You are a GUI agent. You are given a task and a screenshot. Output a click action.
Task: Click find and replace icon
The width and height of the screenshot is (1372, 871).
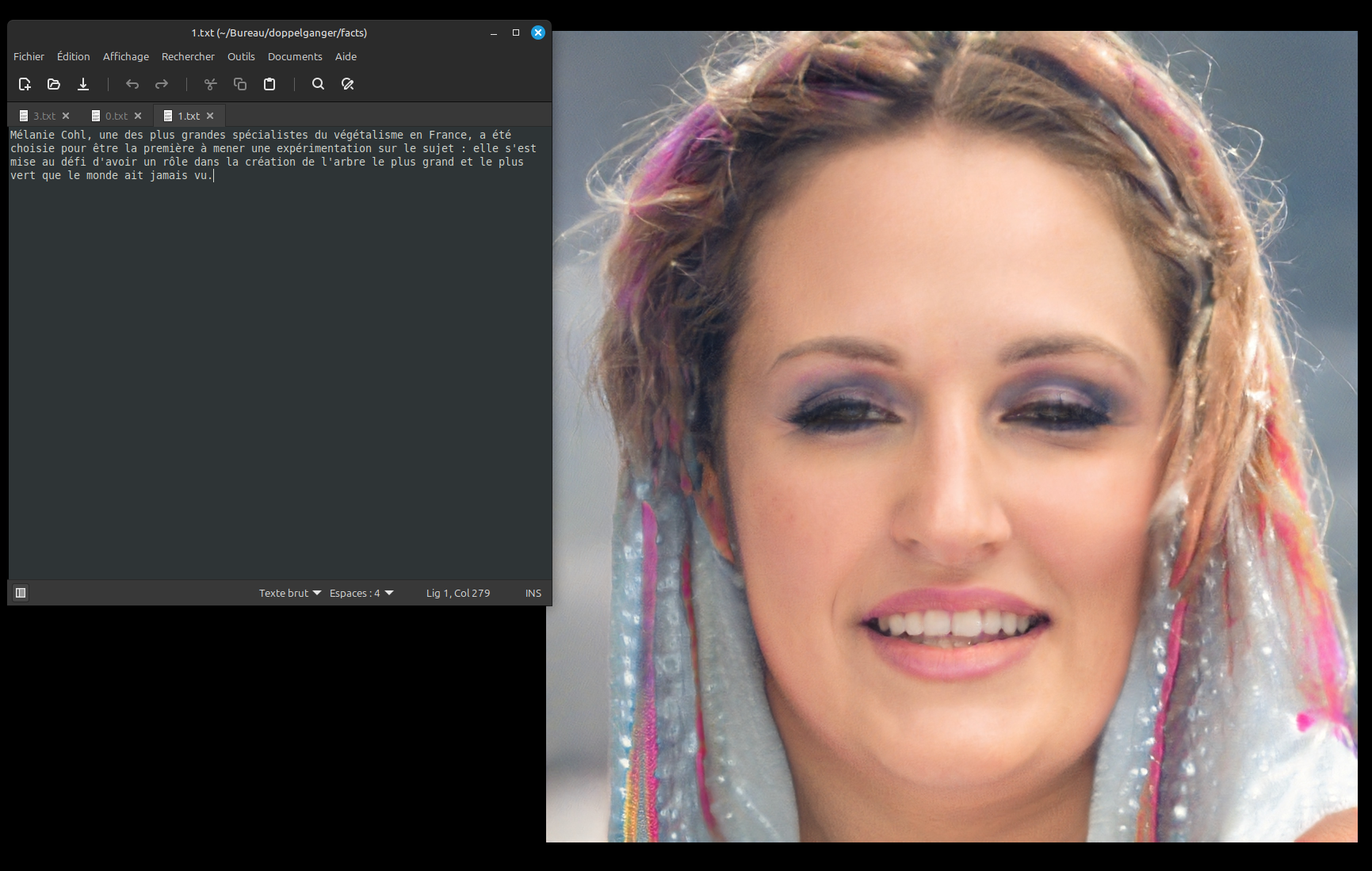(347, 84)
